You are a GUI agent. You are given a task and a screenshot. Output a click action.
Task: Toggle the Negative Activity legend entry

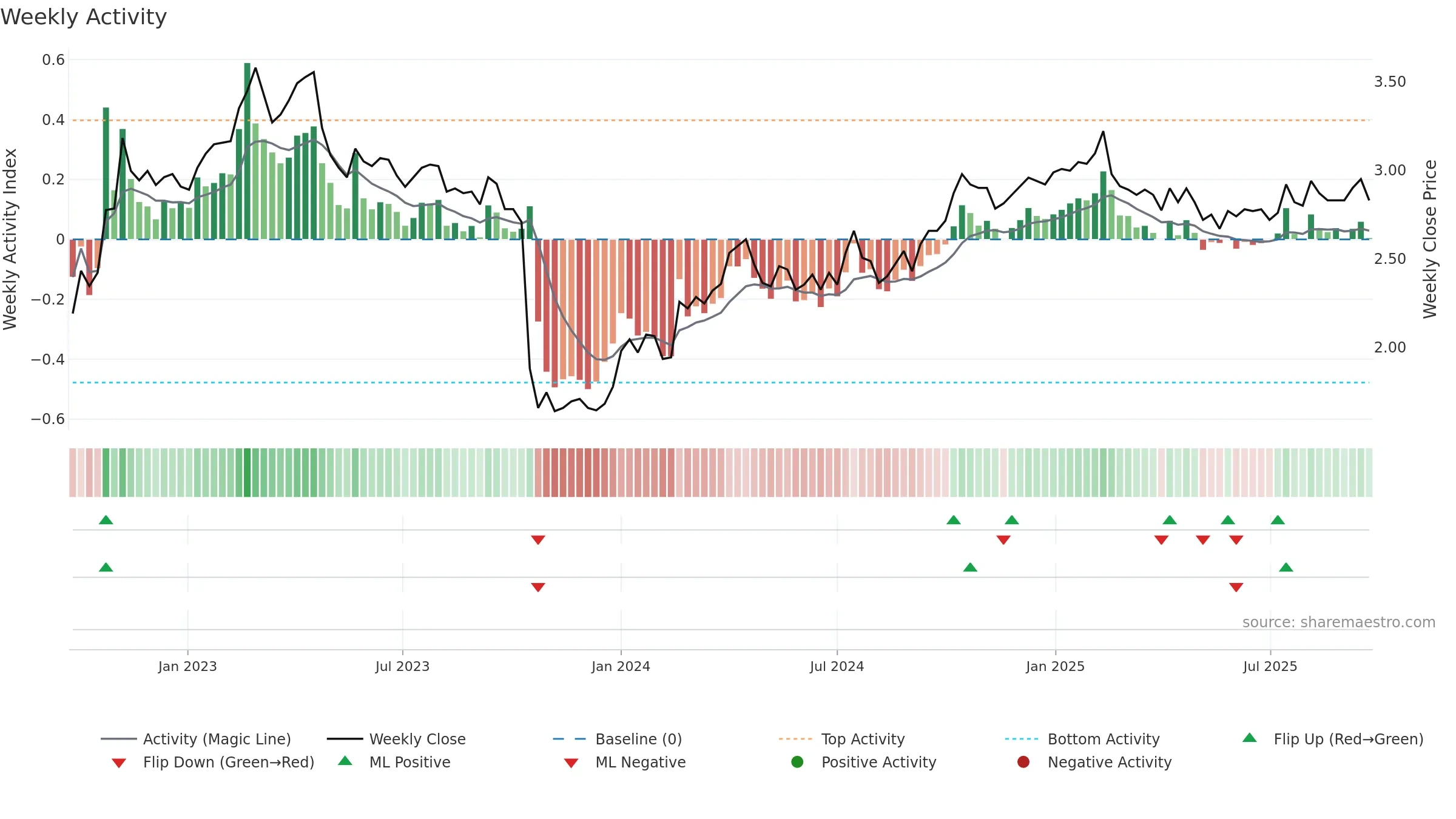[x=1094, y=762]
